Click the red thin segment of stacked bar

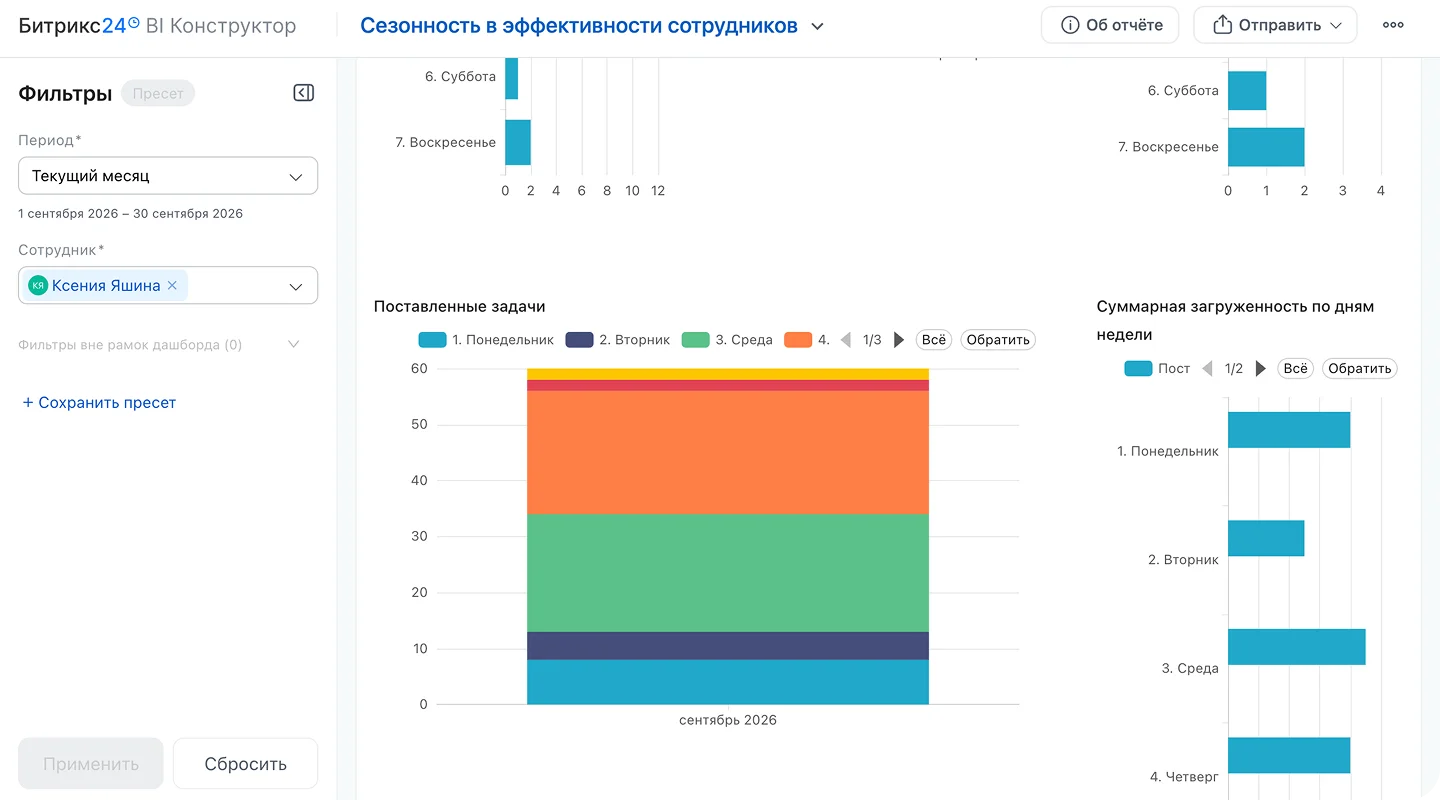coord(728,385)
